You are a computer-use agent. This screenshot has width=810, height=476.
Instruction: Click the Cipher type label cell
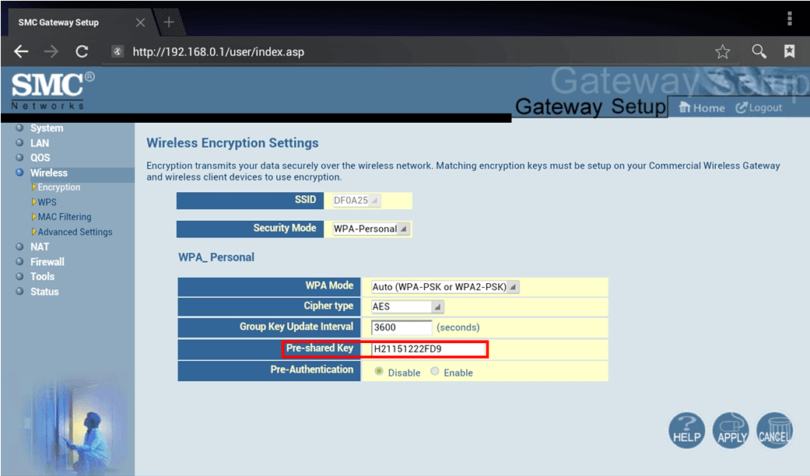point(269,306)
